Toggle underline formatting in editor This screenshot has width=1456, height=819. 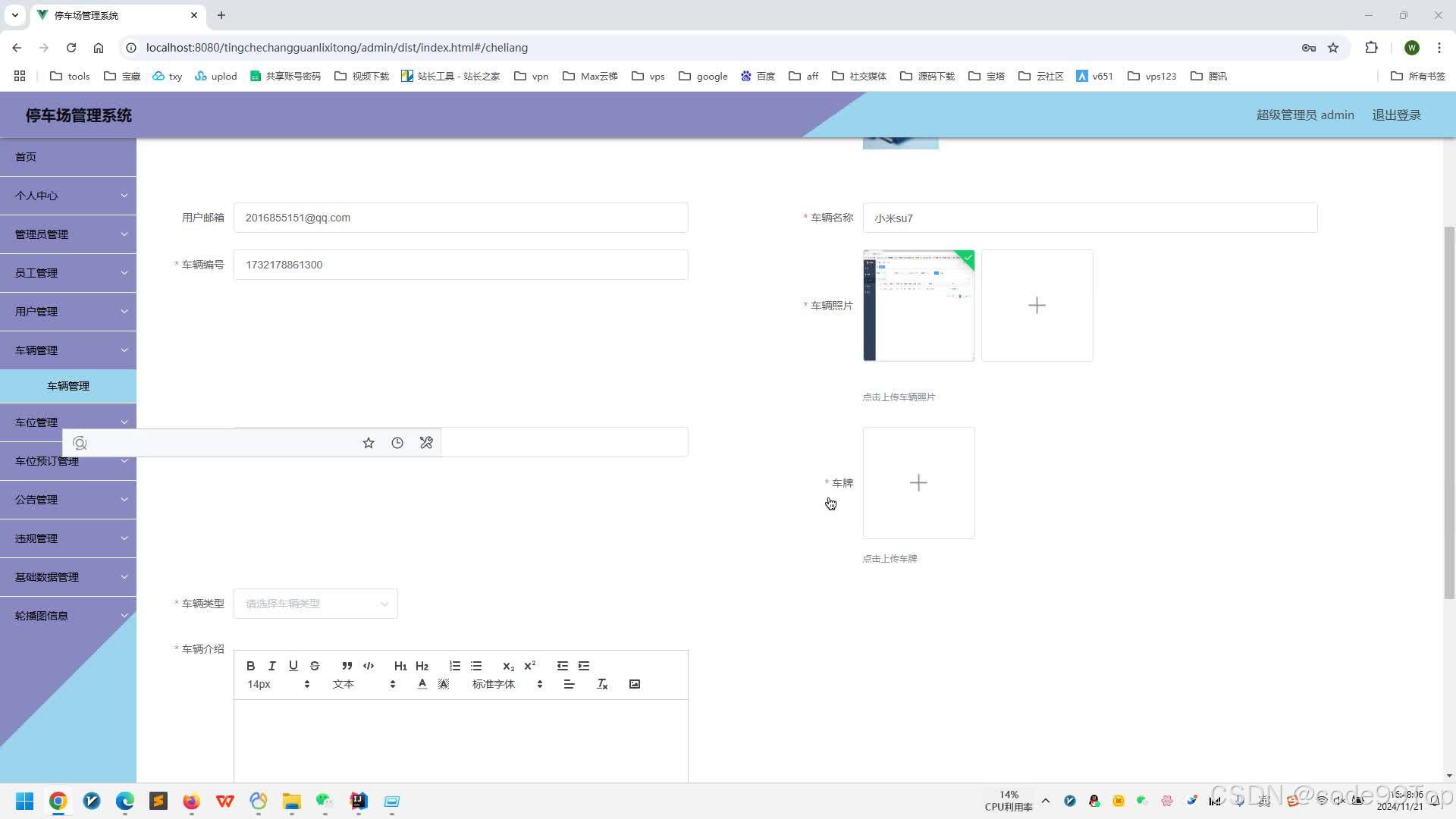(293, 666)
